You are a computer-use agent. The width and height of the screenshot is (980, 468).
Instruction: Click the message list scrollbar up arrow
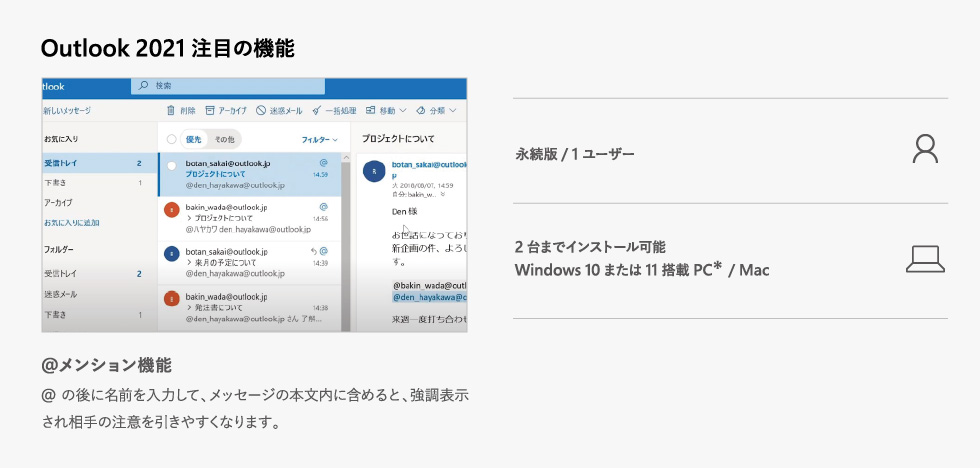(346, 157)
